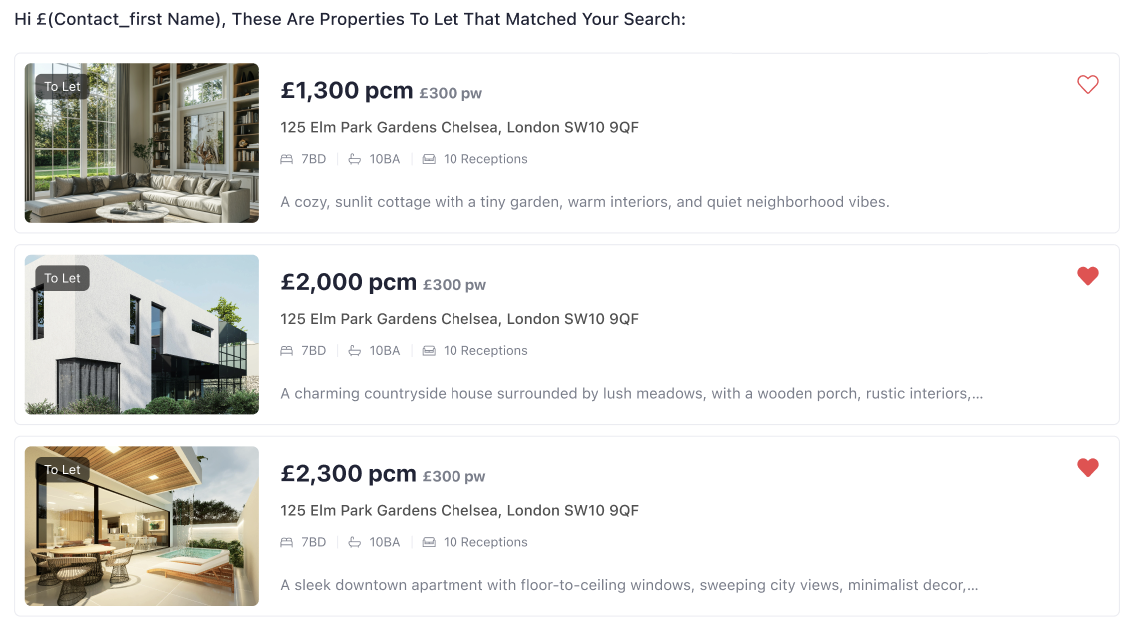
Task: Click To Let badge on first photo
Action: (62, 87)
